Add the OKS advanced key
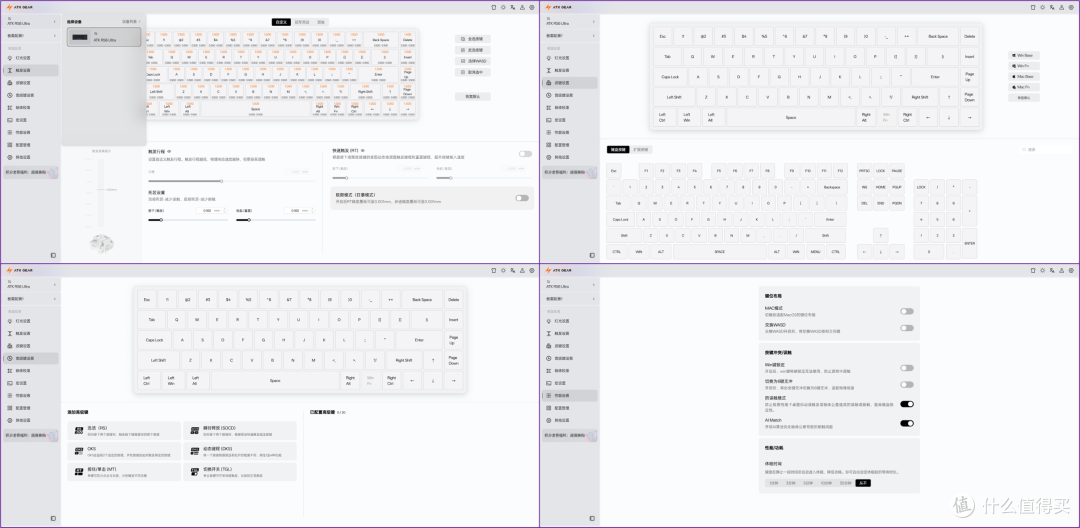The image size is (1080, 528). (x=124, y=451)
